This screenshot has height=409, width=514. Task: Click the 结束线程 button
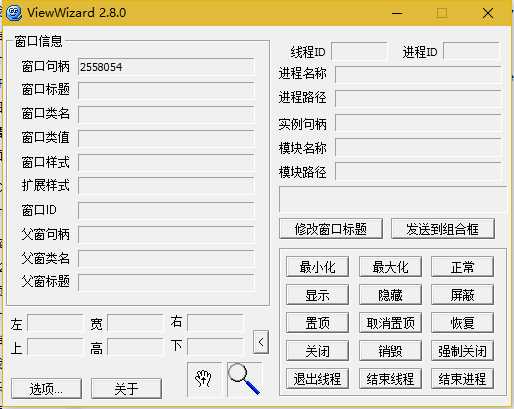390,379
